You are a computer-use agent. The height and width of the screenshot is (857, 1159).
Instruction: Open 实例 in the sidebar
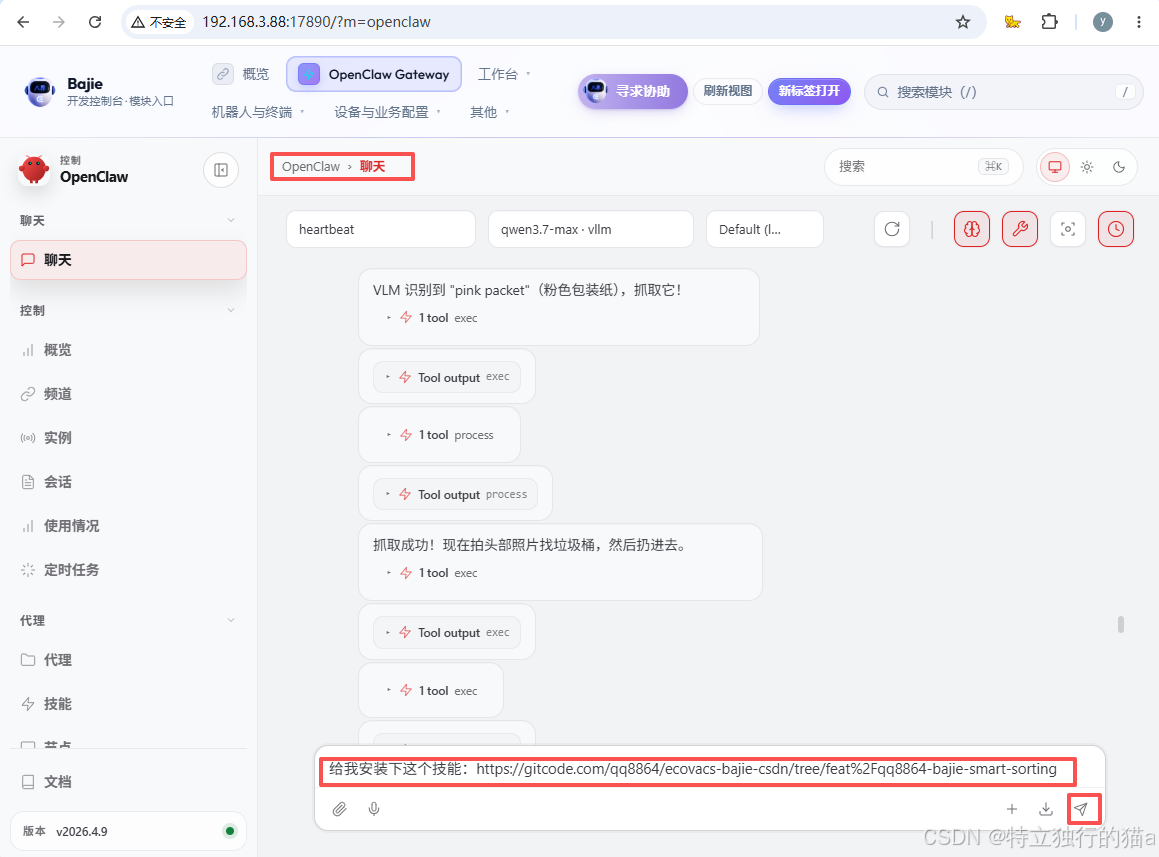128,438
